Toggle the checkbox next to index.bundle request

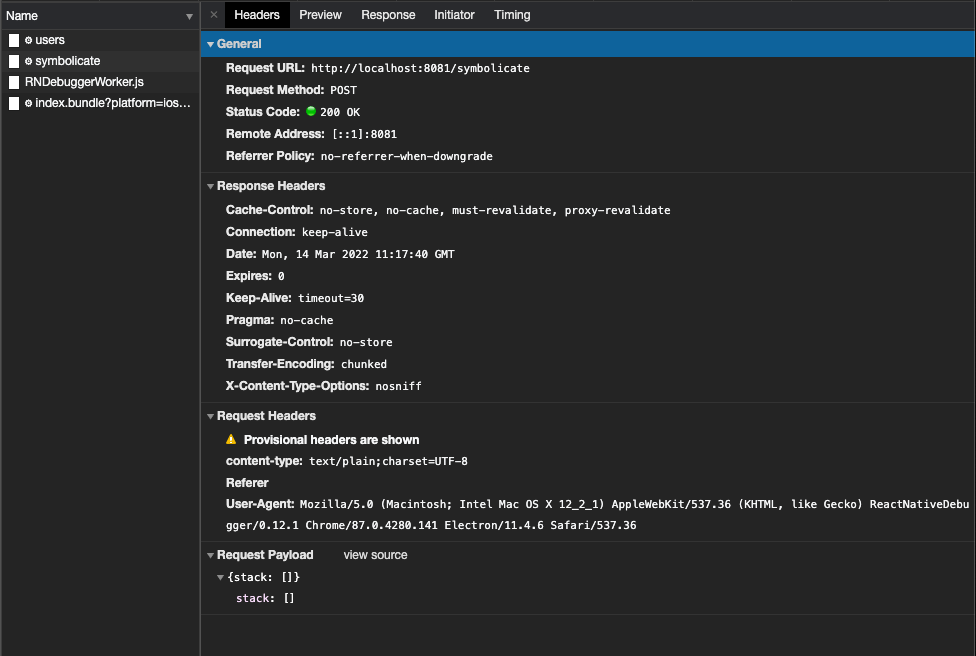coord(13,103)
